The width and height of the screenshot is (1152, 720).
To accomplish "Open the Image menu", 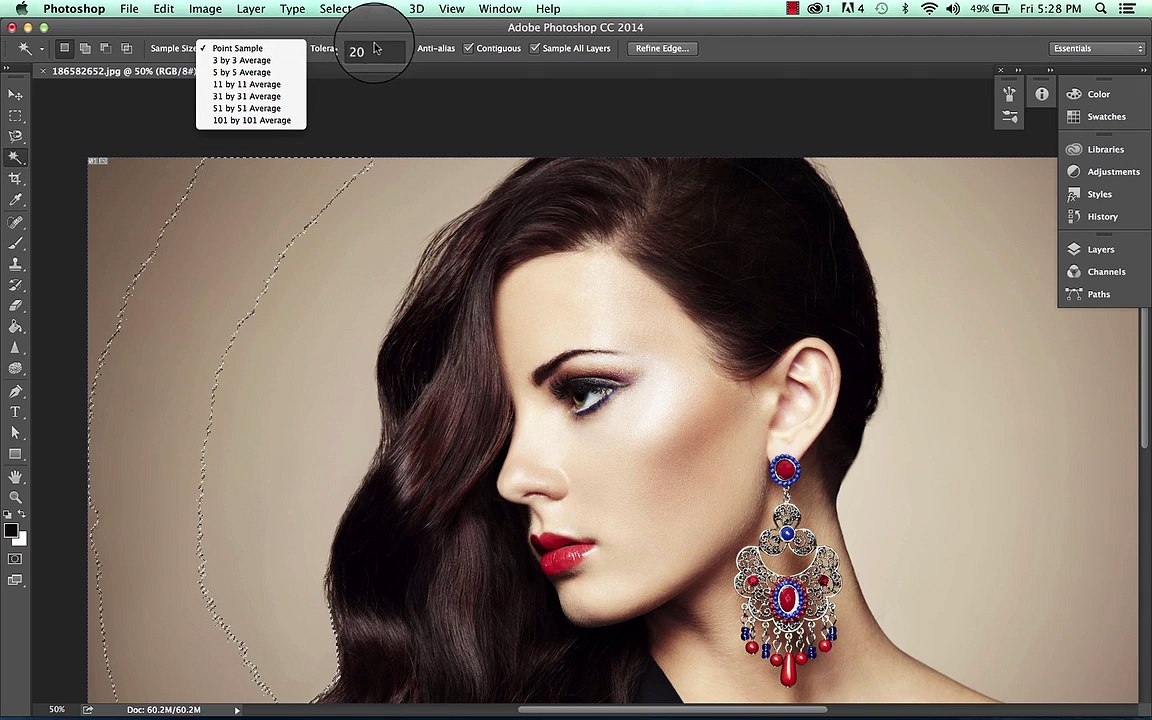I will pyautogui.click(x=205, y=9).
